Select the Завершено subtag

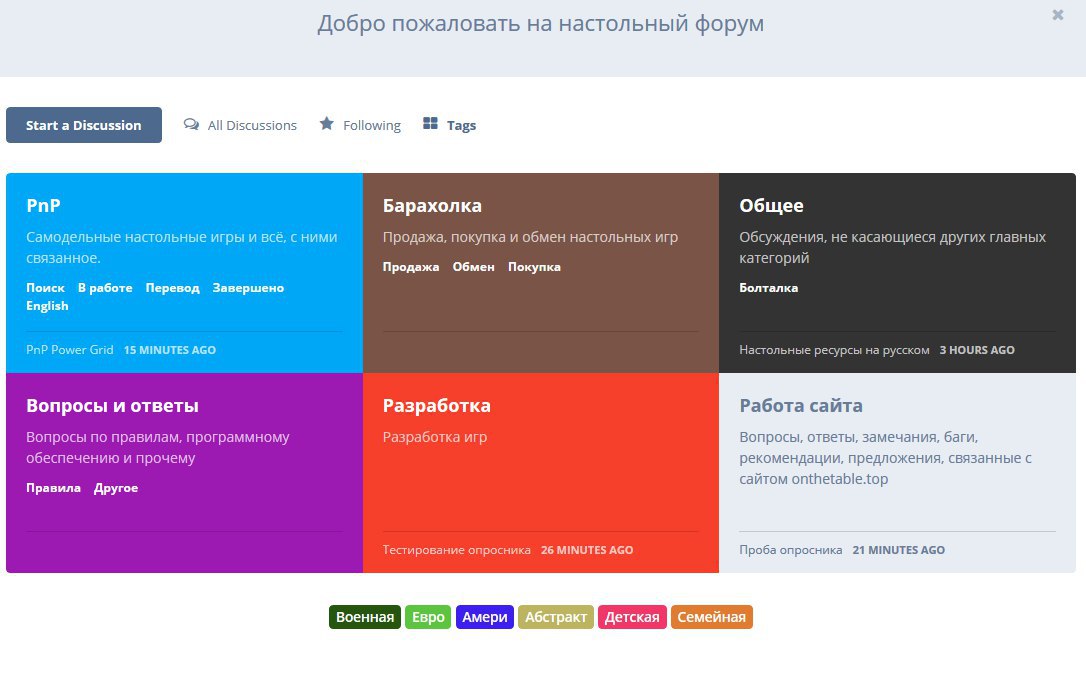pos(248,288)
